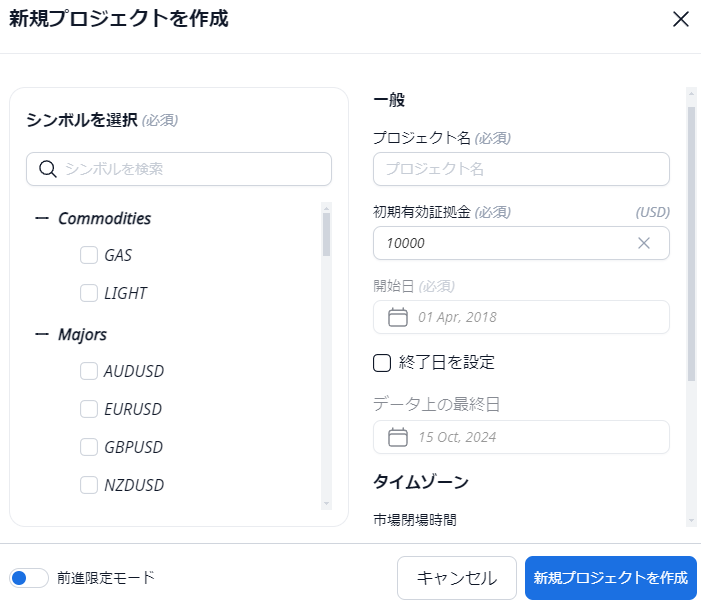Screen dimensions: 701x607
Task: Clear the 初期有効証拠金 value with X
Action: (644, 243)
